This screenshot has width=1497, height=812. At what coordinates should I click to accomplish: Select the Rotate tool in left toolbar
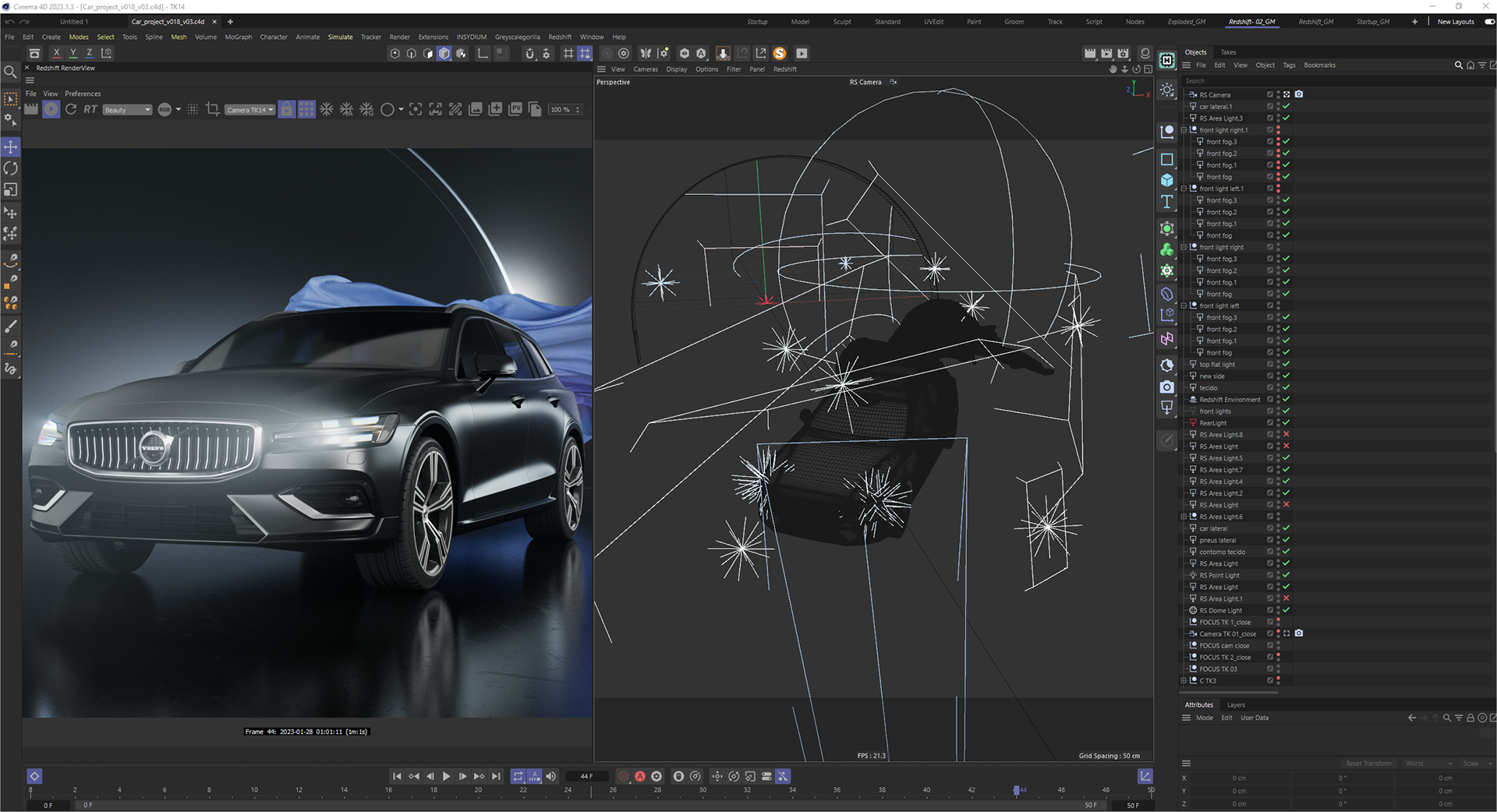[x=11, y=168]
